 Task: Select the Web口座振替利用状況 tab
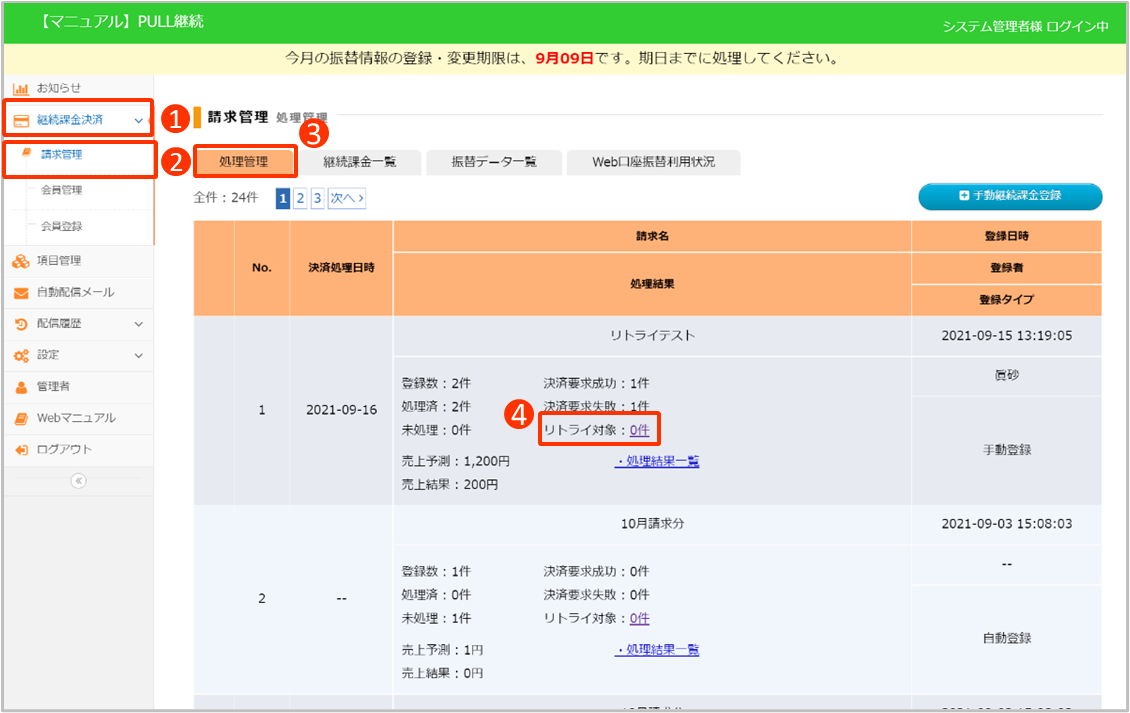tap(653, 162)
